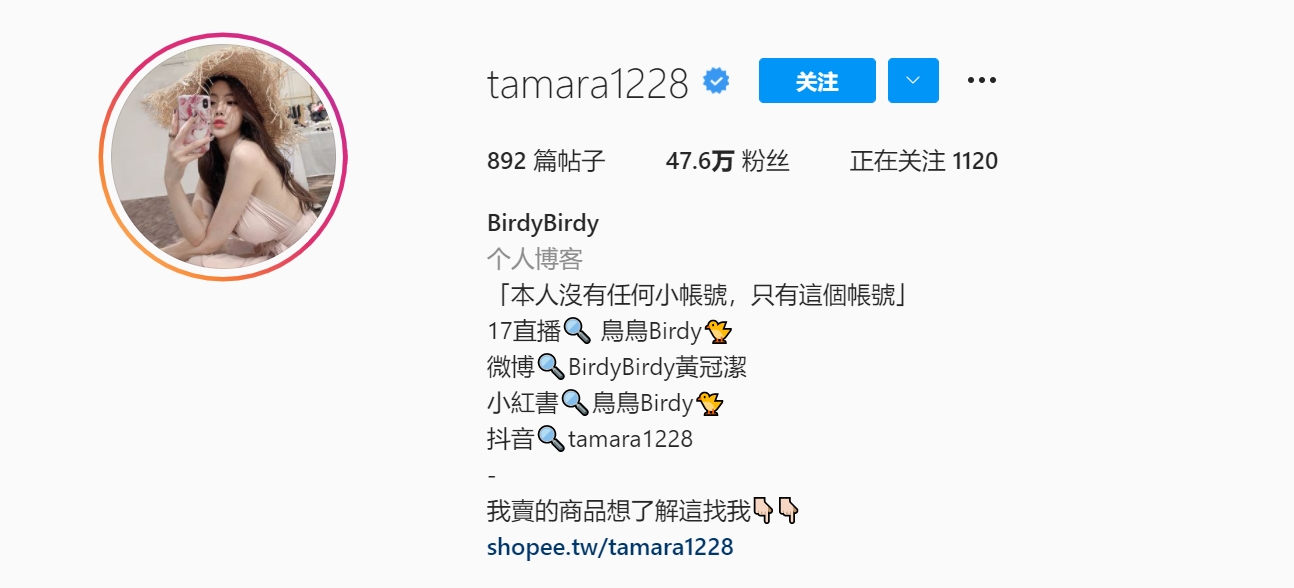
Task: Click the magnifier emoji after 微博
Action: [x=551, y=367]
